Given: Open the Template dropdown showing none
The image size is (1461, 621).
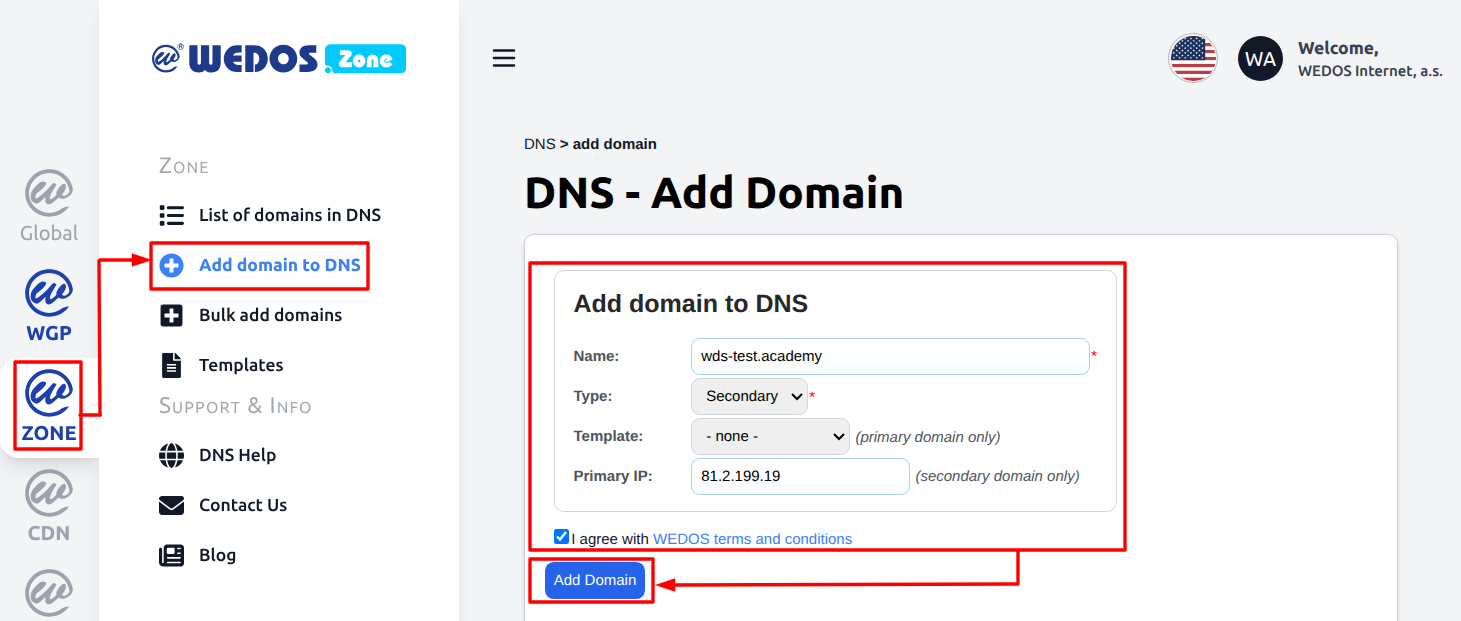Looking at the screenshot, I should [x=770, y=437].
